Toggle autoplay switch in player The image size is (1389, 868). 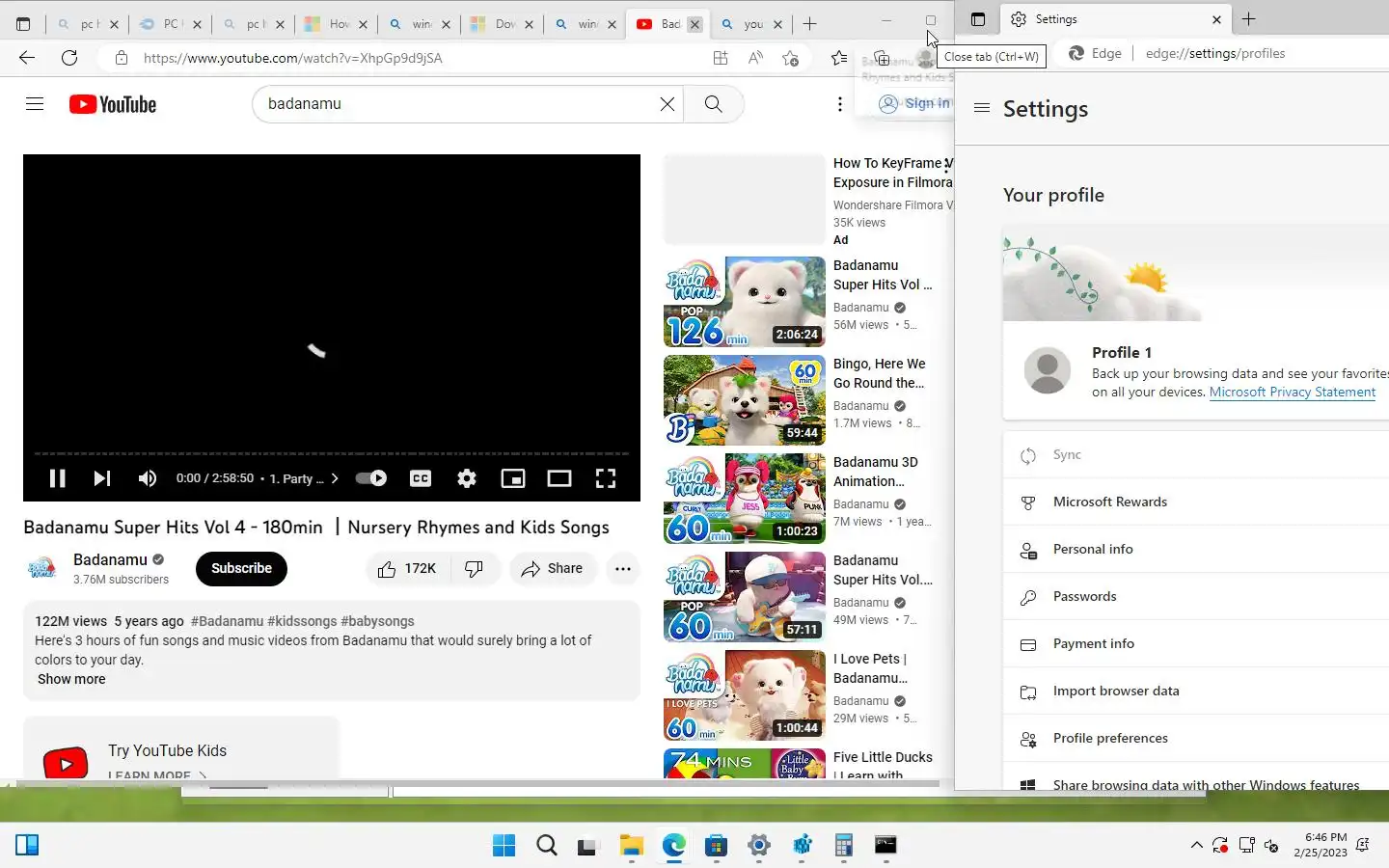point(371,477)
